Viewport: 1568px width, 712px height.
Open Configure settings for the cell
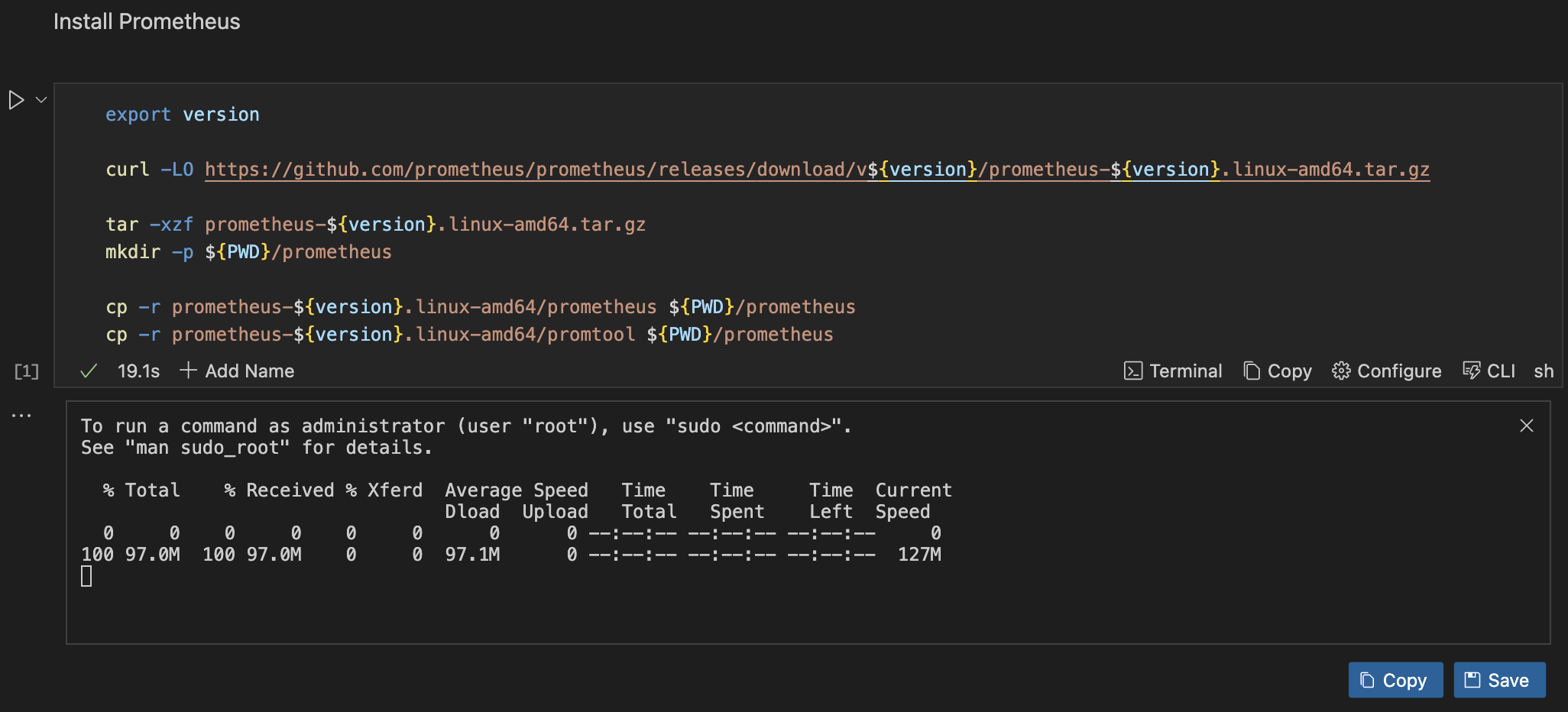[x=1387, y=371]
